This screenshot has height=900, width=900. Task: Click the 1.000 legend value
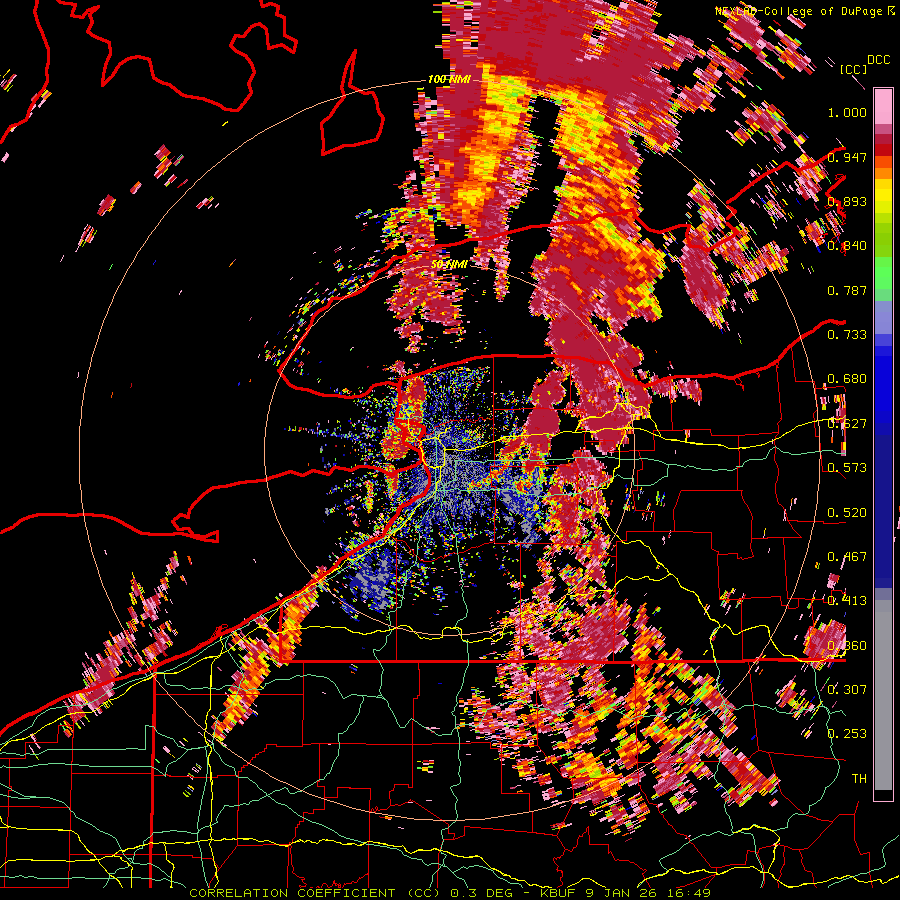[847, 112]
